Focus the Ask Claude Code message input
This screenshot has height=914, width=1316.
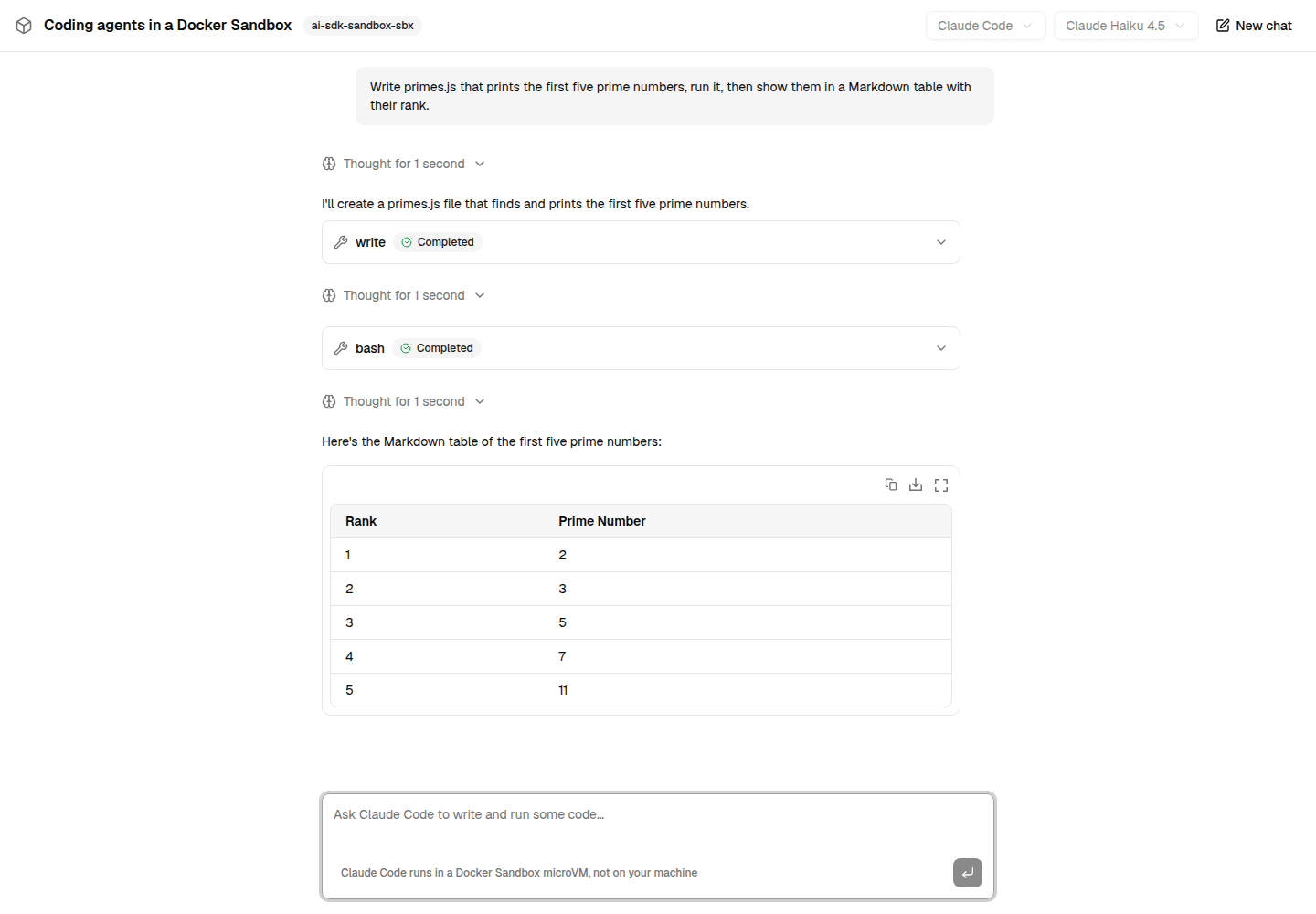point(658,814)
